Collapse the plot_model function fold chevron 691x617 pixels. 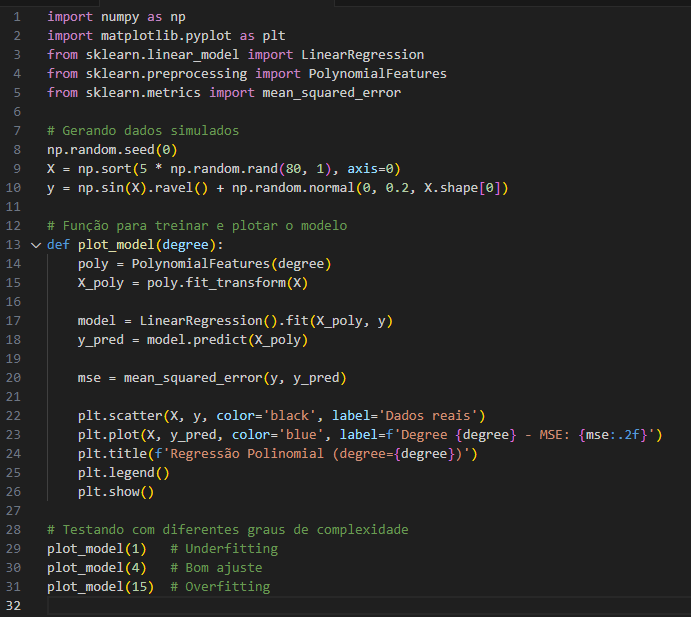click(36, 245)
